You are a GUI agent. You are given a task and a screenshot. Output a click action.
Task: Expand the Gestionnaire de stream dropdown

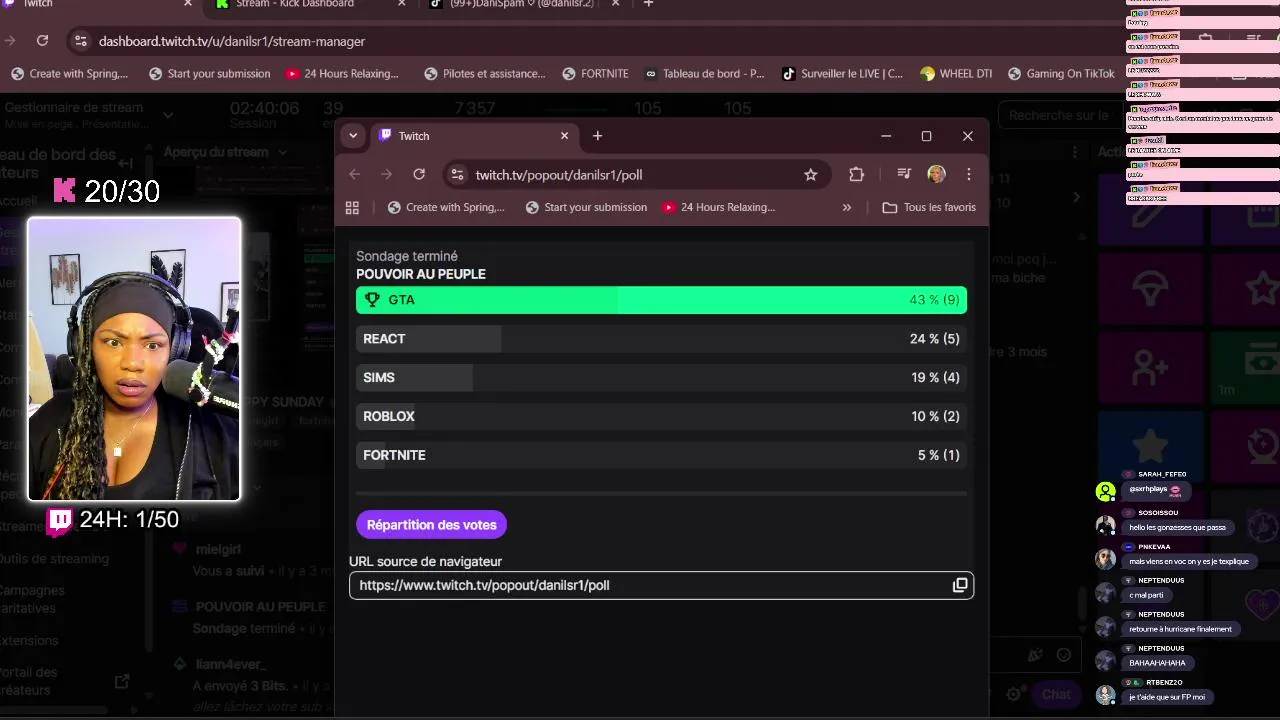point(167,115)
